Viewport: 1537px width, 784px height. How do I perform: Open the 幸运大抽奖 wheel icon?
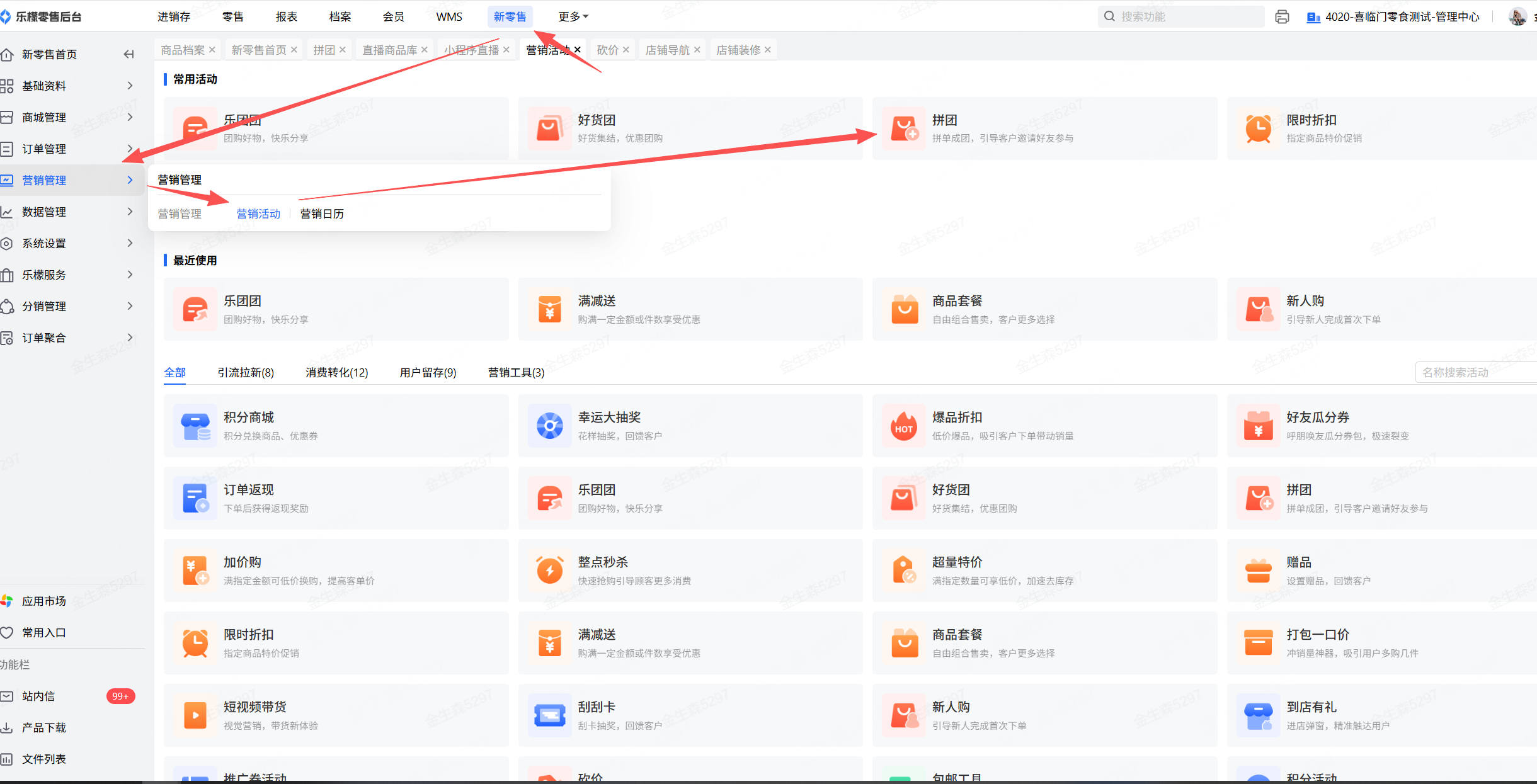coord(549,426)
